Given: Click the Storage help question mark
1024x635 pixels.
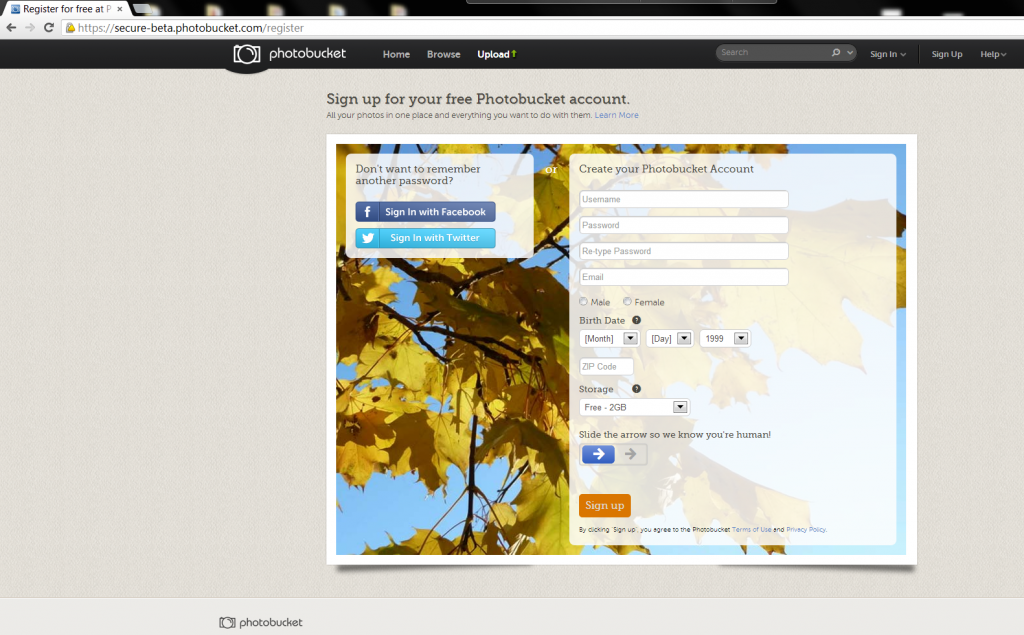Looking at the screenshot, I should tap(636, 389).
